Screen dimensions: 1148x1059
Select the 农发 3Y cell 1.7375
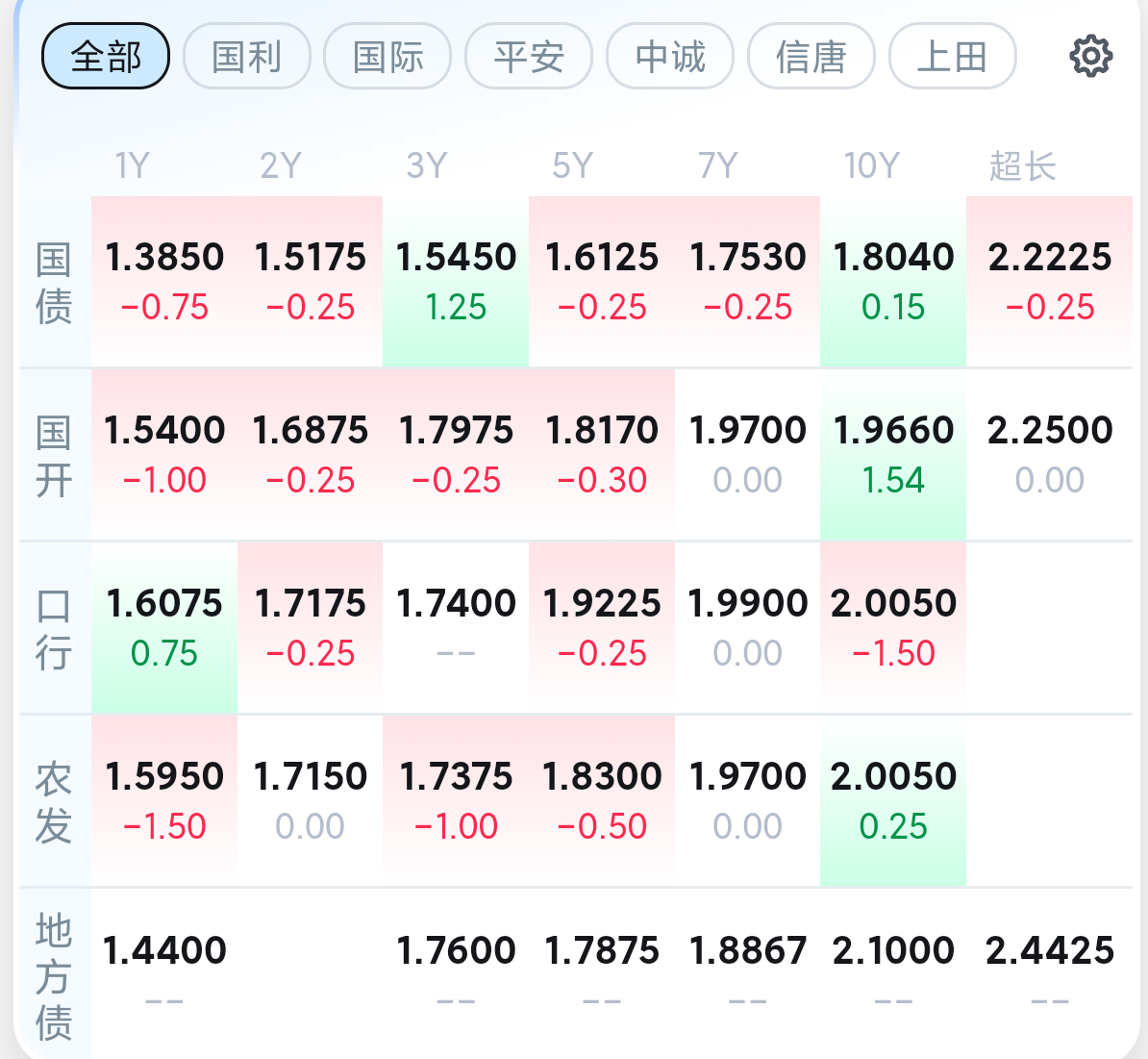coord(456,799)
